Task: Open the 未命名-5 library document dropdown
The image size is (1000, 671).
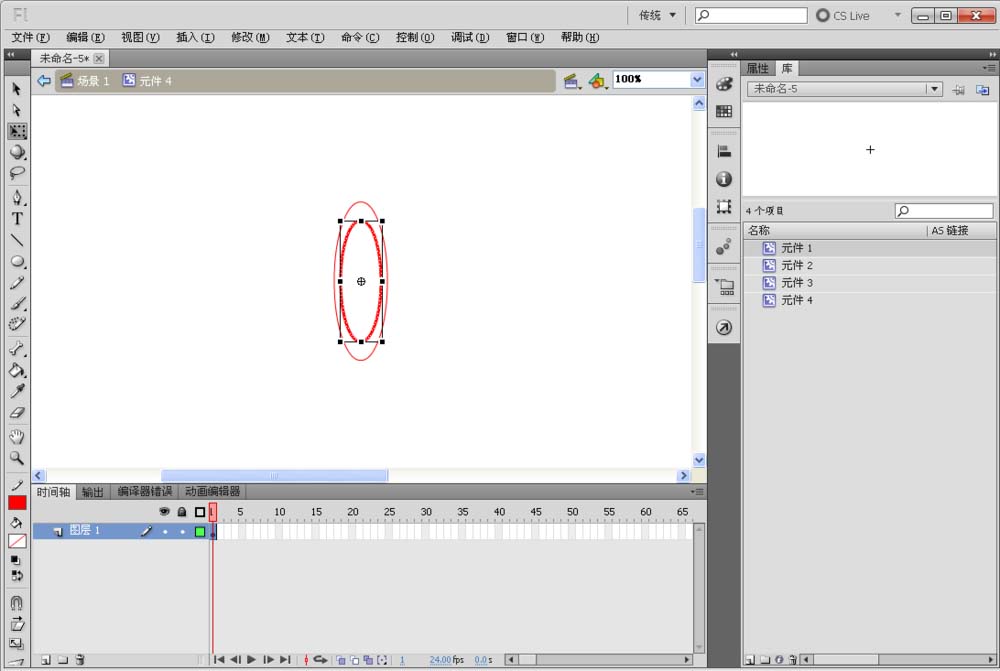Action: coord(934,89)
